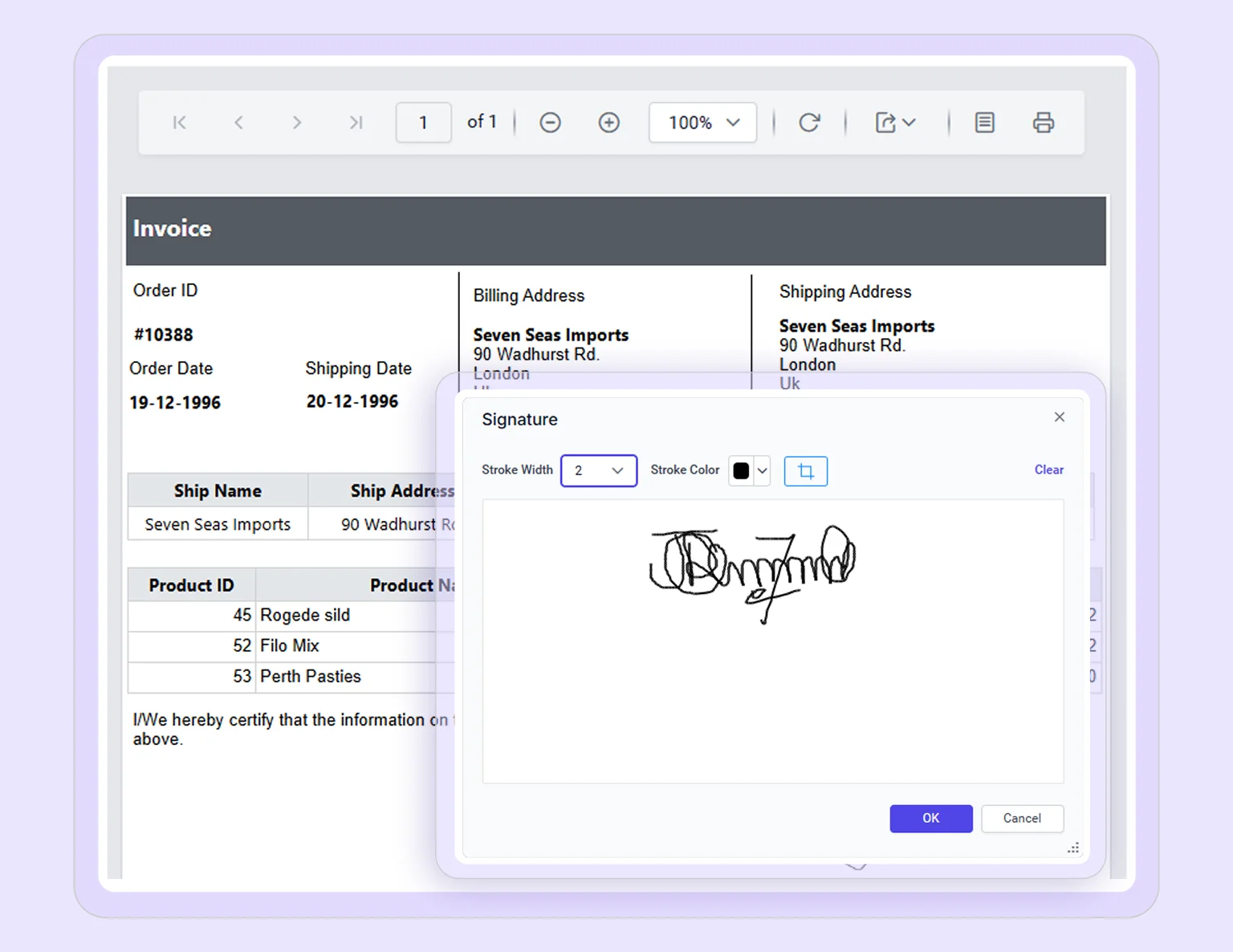
Task: Open the zoom level dropdown
Action: point(702,122)
